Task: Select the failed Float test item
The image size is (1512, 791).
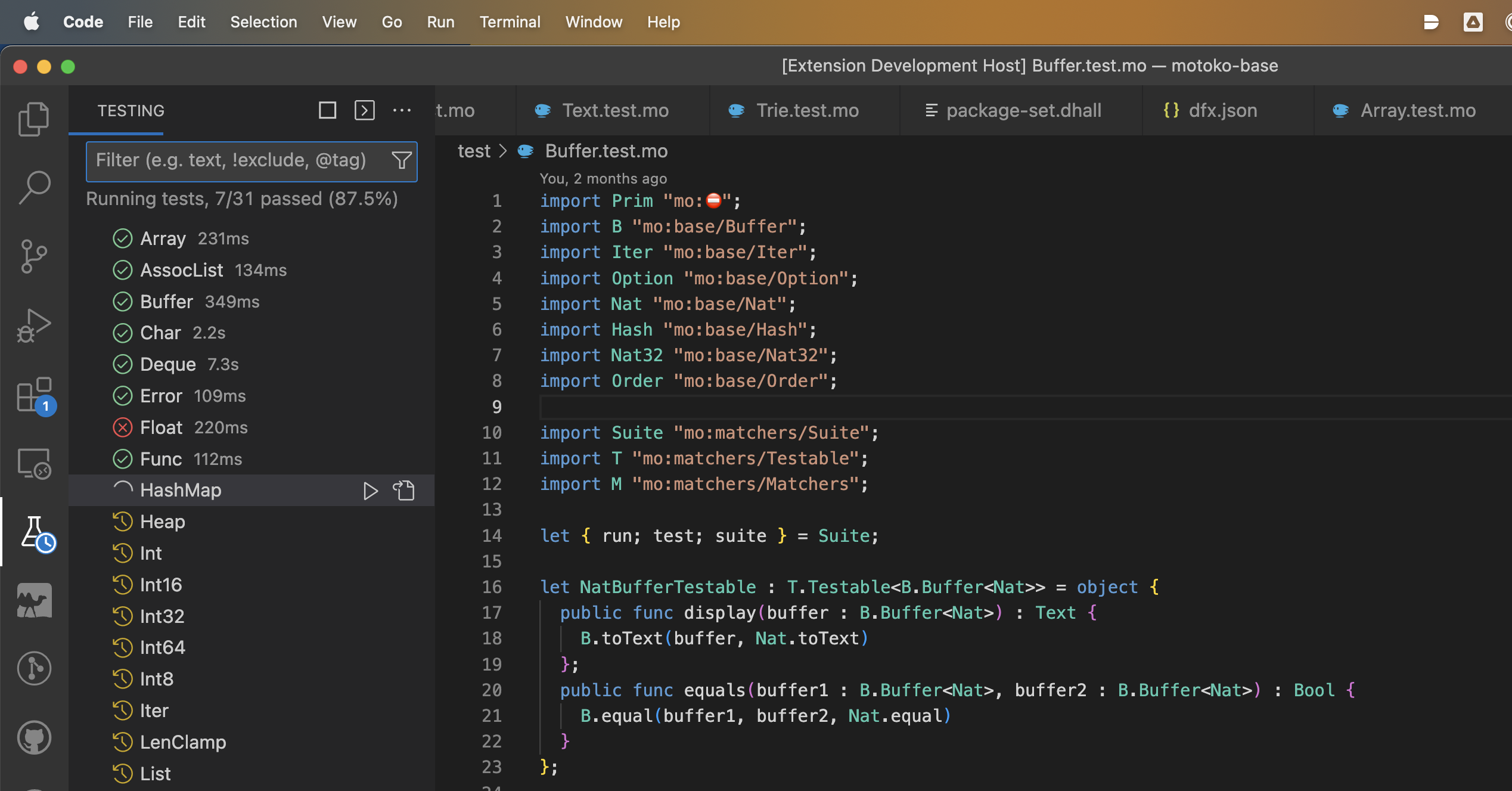Action: click(x=162, y=427)
